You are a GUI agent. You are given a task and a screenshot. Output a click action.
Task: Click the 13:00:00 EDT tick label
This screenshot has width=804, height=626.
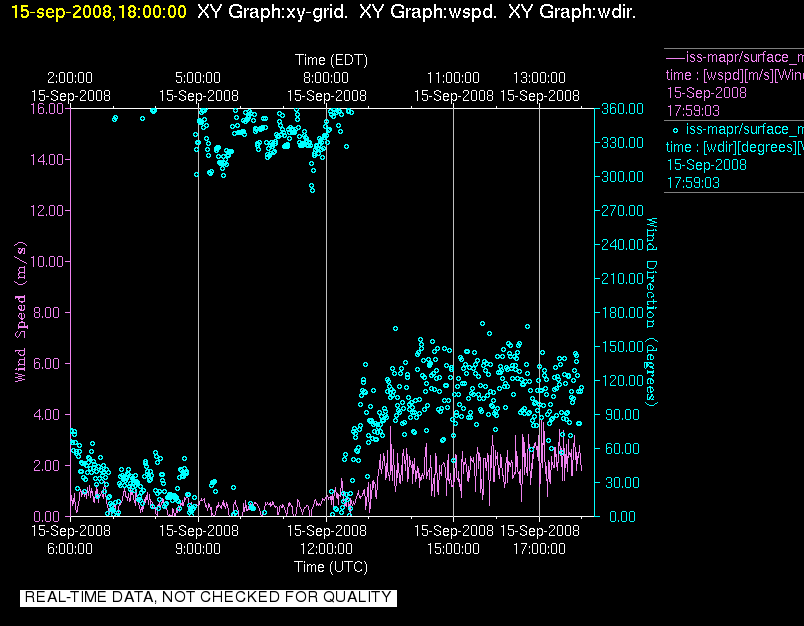[539, 78]
